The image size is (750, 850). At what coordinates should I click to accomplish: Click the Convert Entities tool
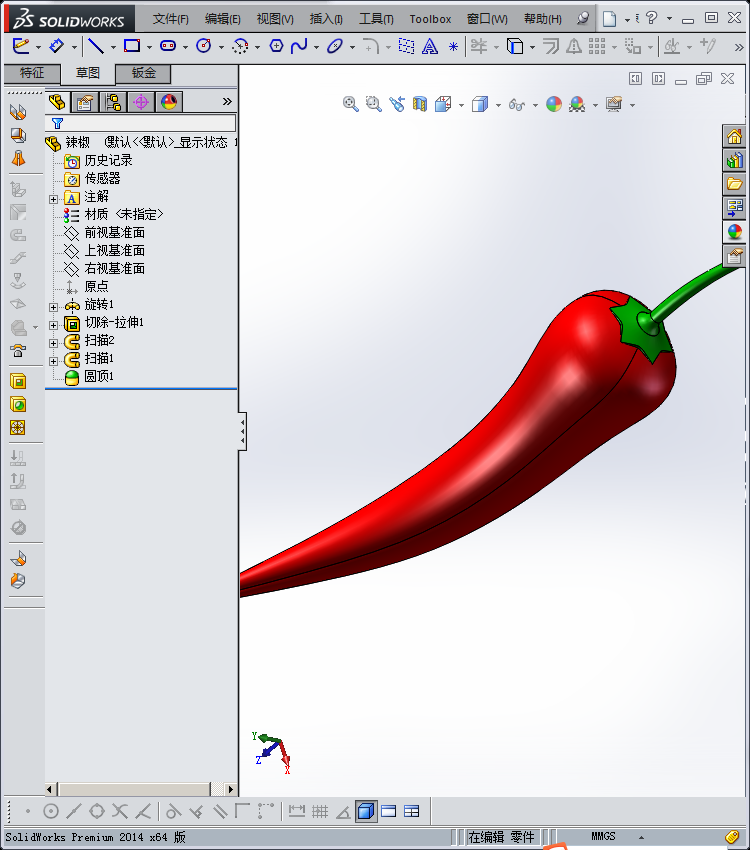point(515,46)
